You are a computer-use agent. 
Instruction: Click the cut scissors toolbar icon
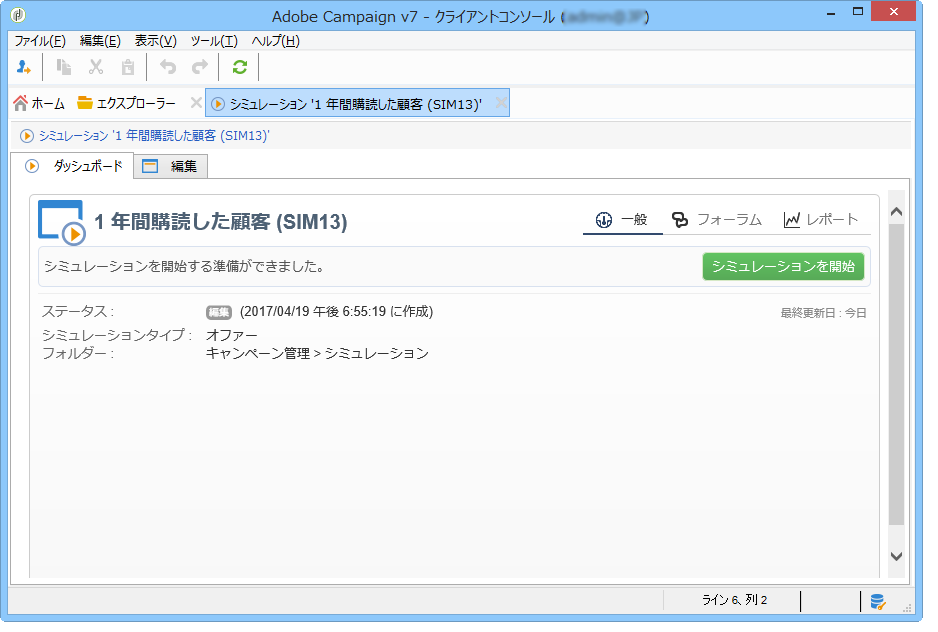pyautogui.click(x=96, y=67)
